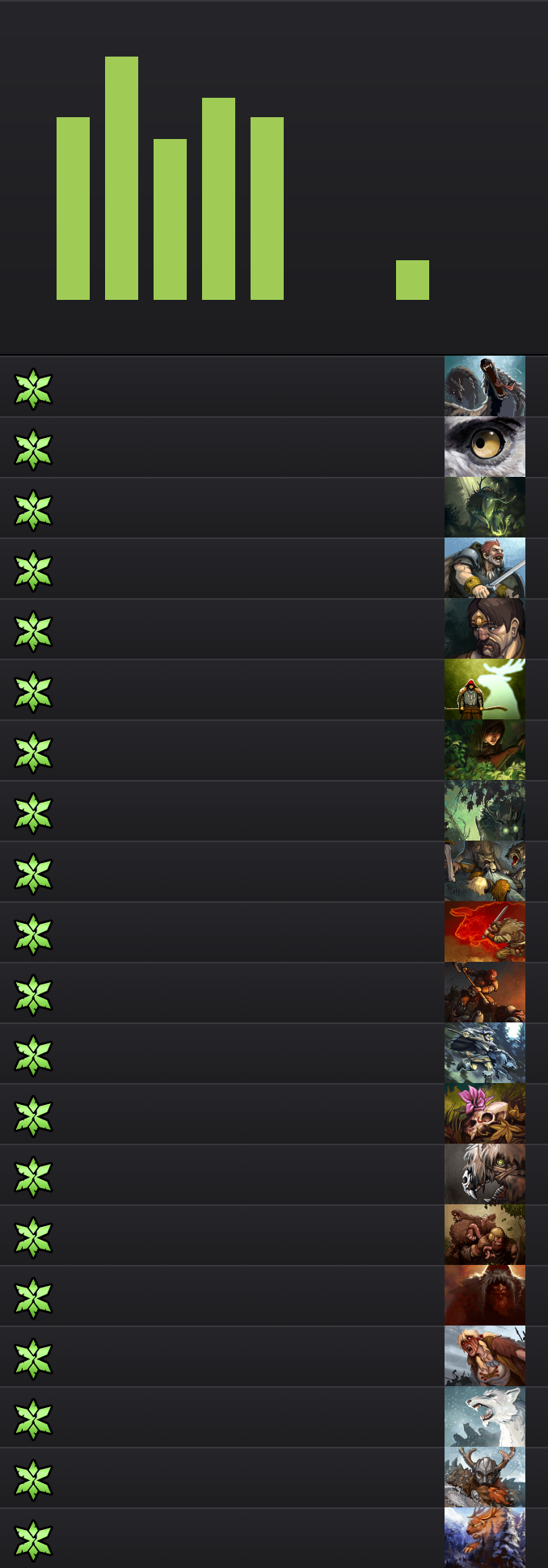Click the leaf icon beside the red bull card
Screen dimensions: 548x1568
coord(33,934)
